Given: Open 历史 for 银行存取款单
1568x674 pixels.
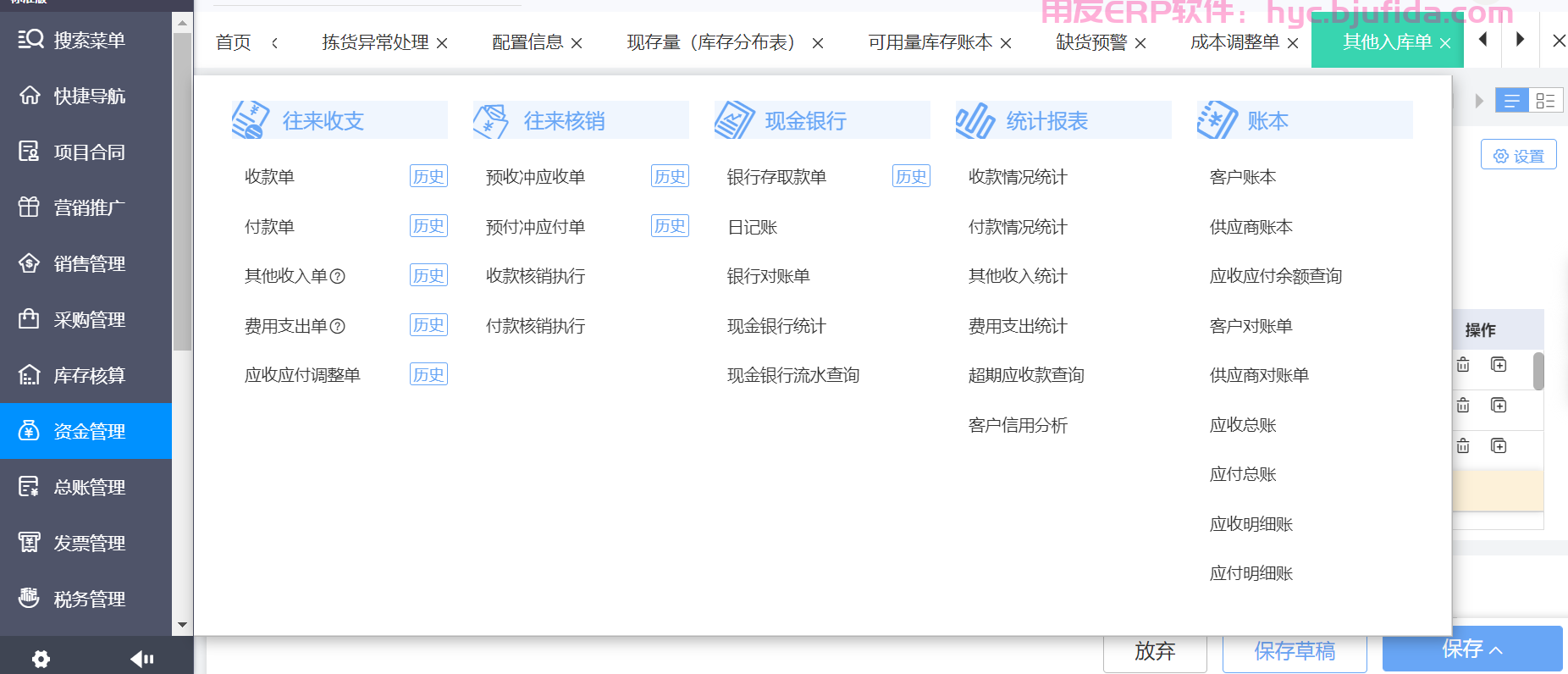Looking at the screenshot, I should pyautogui.click(x=911, y=176).
